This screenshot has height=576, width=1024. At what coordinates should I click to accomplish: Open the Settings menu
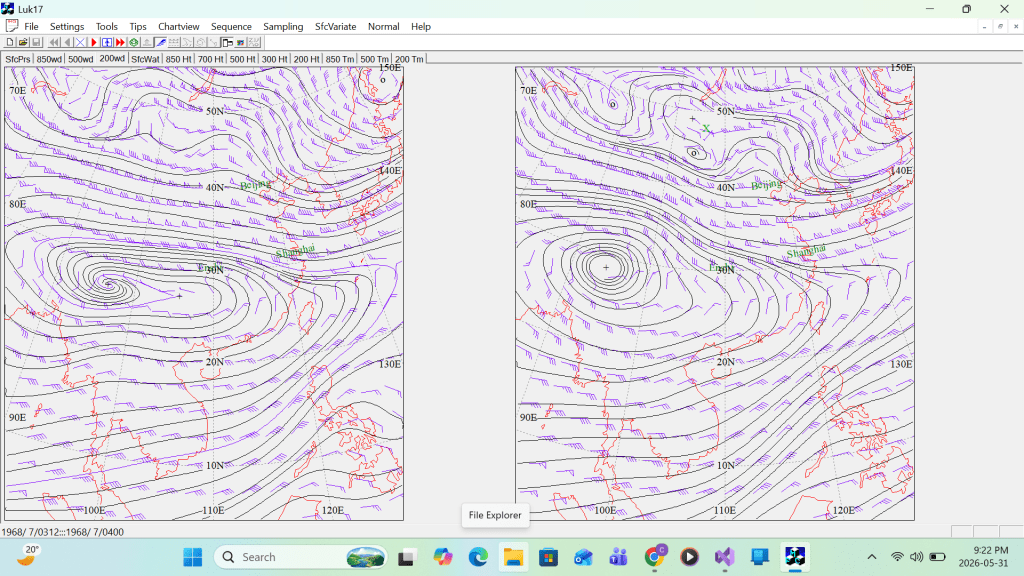click(67, 27)
